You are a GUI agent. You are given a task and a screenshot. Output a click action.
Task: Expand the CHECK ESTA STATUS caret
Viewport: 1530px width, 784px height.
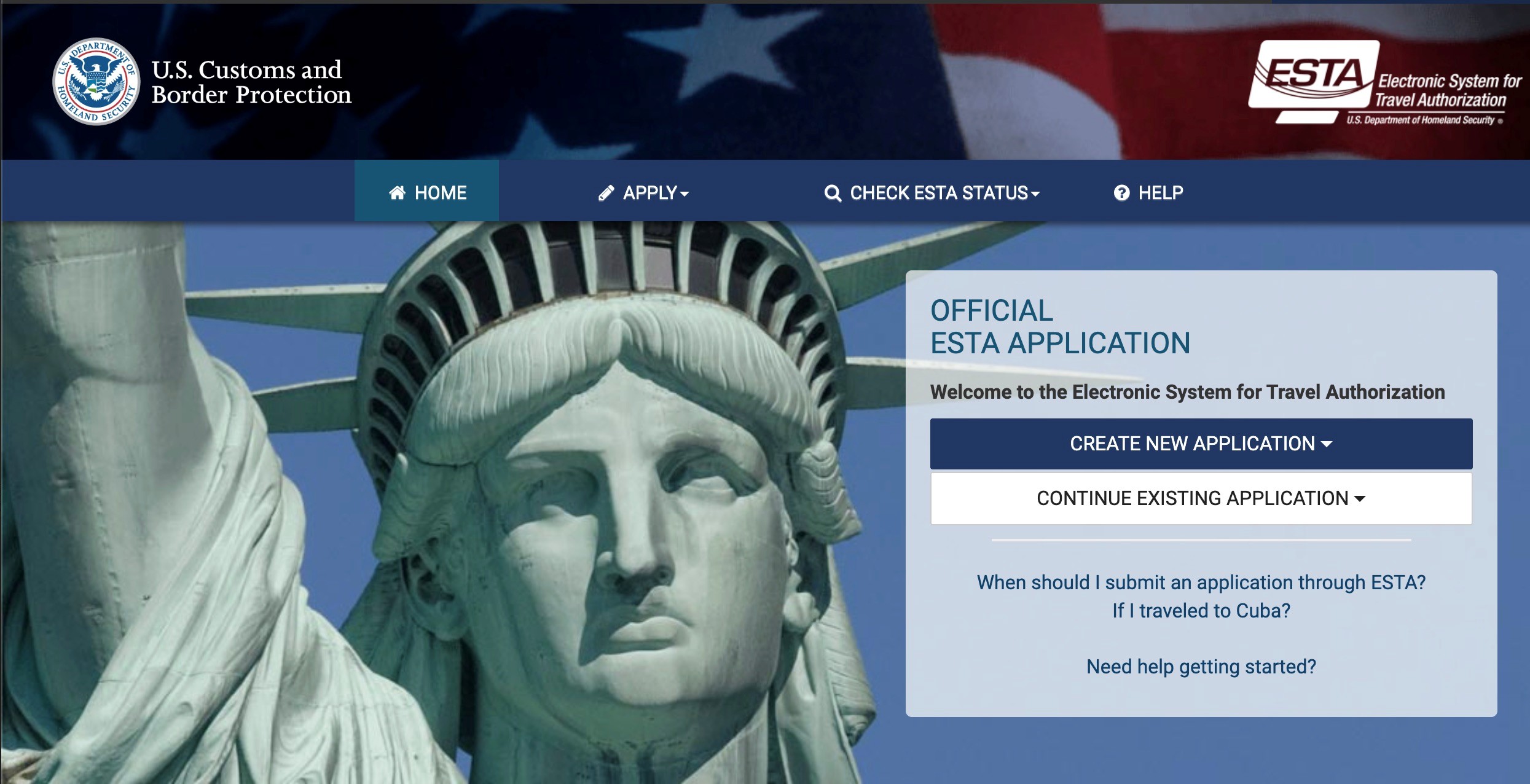point(1035,194)
